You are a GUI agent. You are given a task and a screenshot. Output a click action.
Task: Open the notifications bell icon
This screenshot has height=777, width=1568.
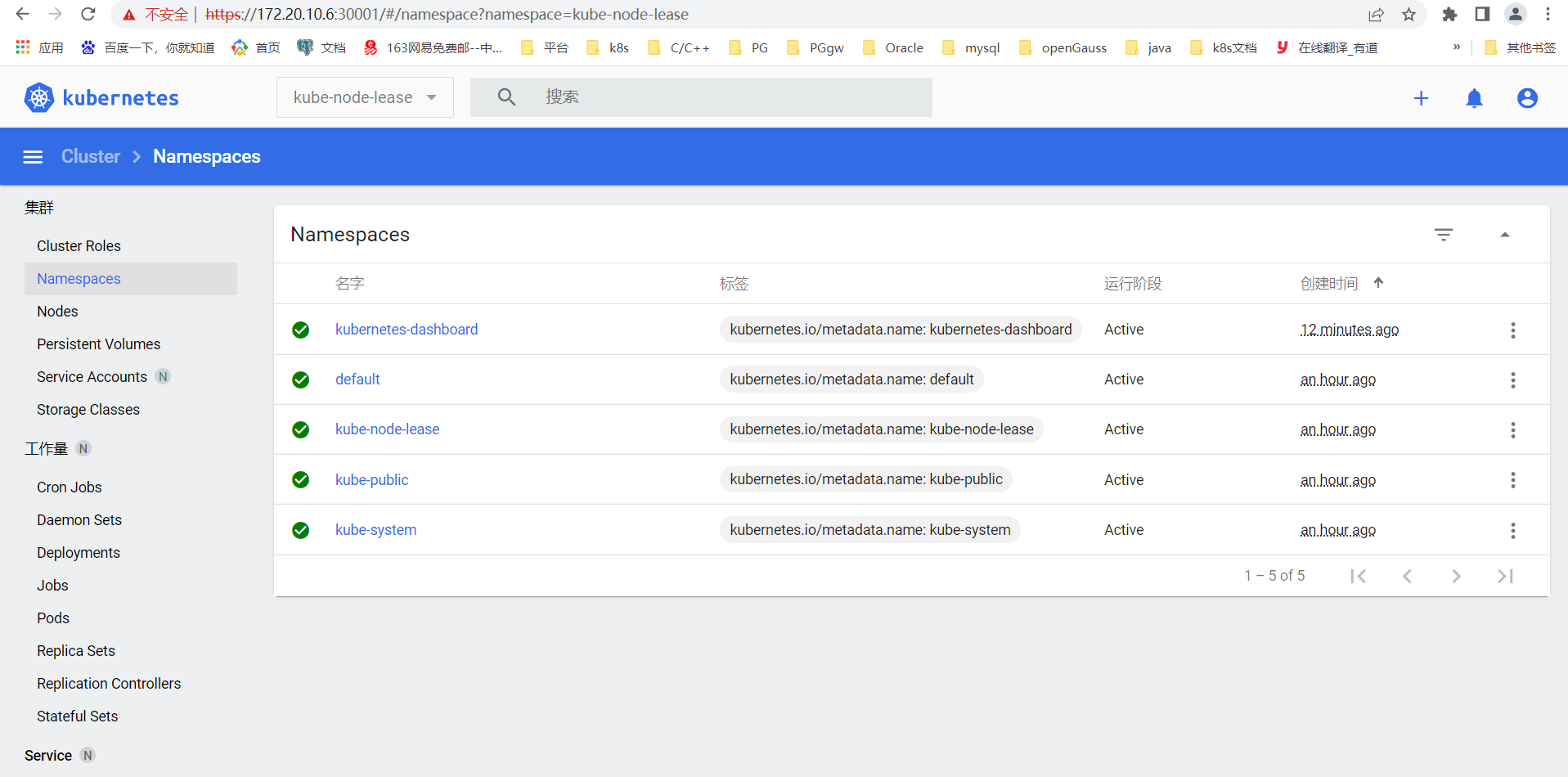tap(1474, 98)
